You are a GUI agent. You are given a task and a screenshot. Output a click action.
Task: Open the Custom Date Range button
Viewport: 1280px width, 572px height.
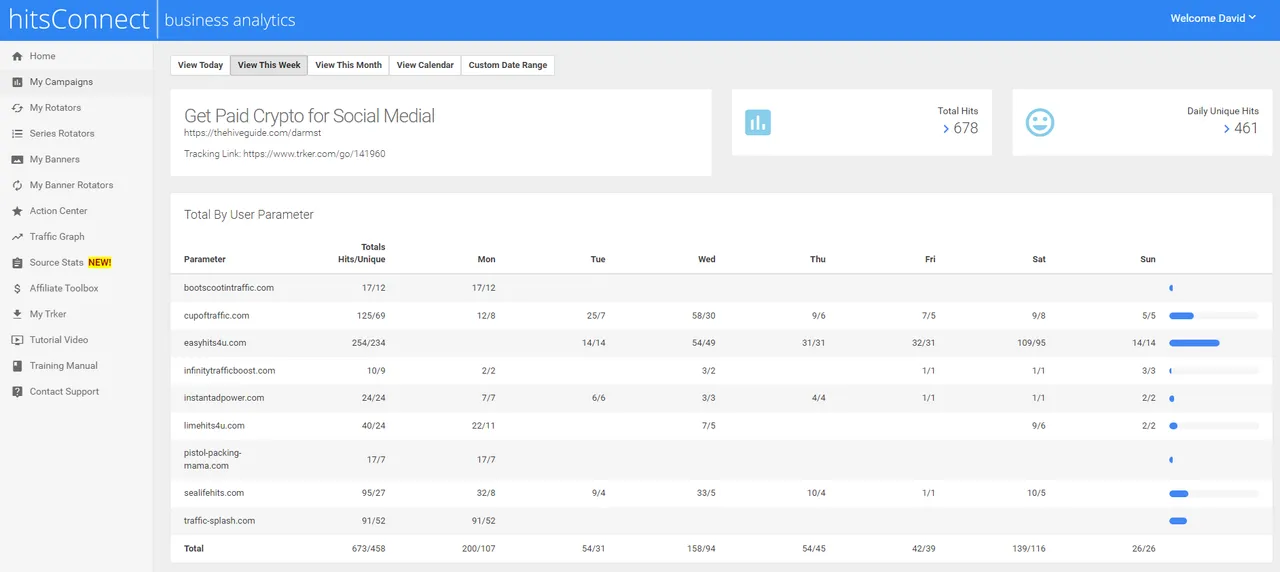[x=508, y=65]
